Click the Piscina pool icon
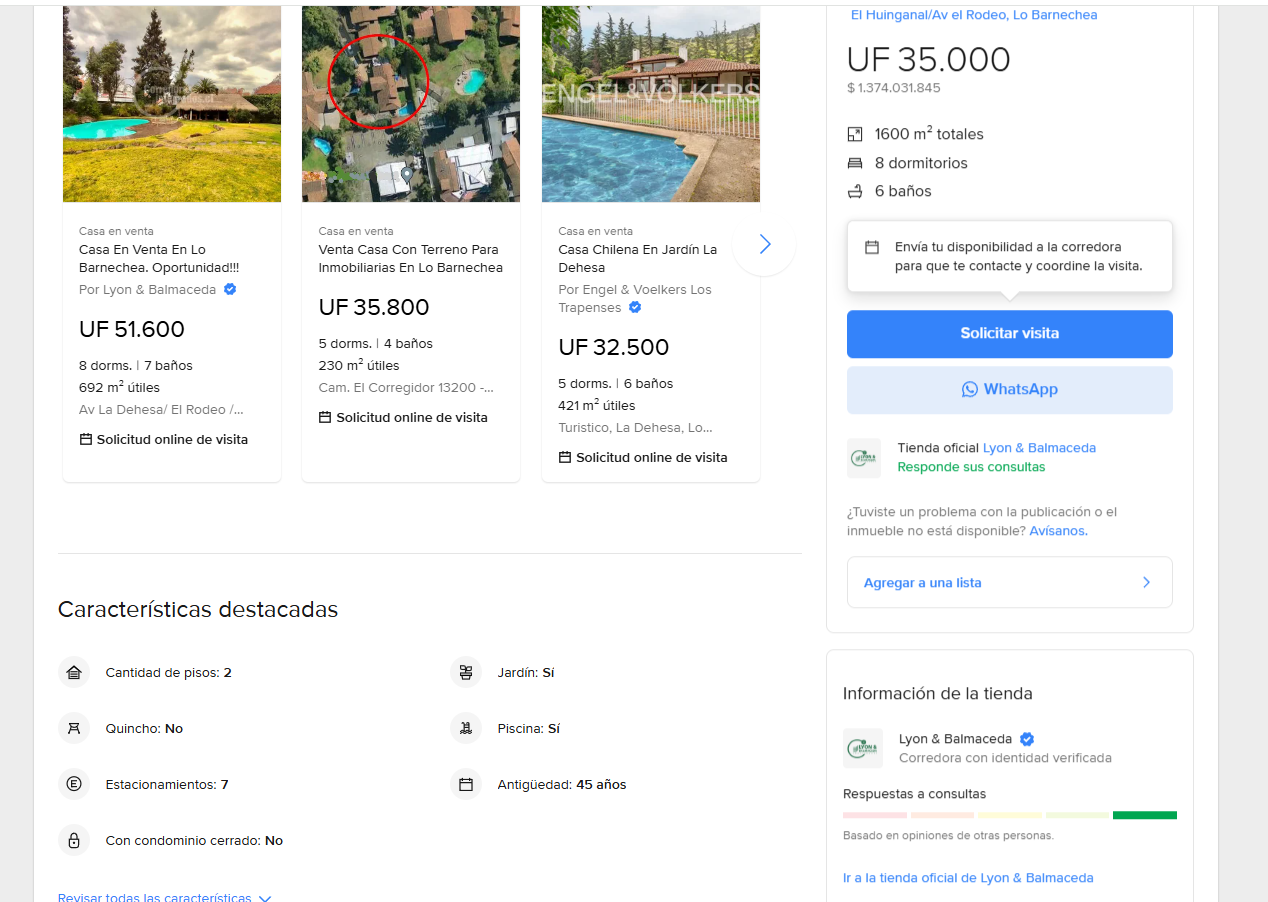This screenshot has height=902, width=1268. (x=466, y=729)
